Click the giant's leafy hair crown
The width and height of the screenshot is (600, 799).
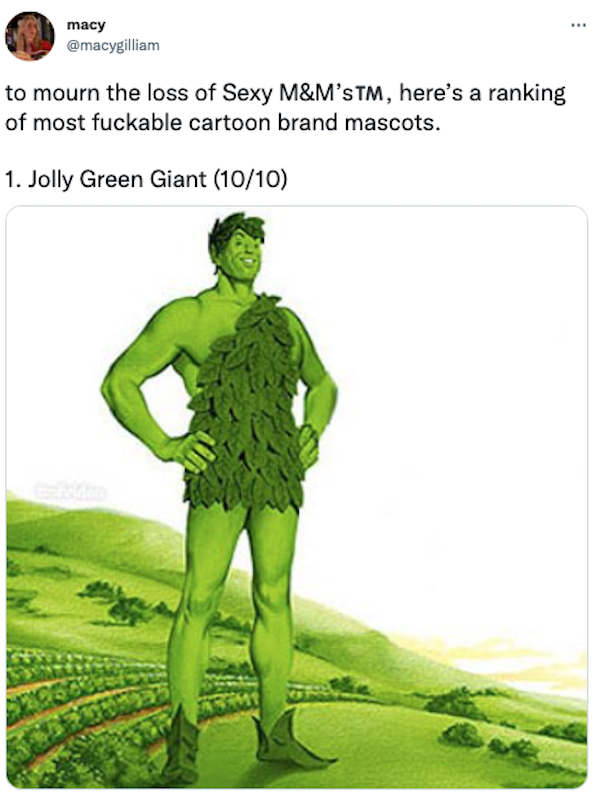tap(236, 230)
